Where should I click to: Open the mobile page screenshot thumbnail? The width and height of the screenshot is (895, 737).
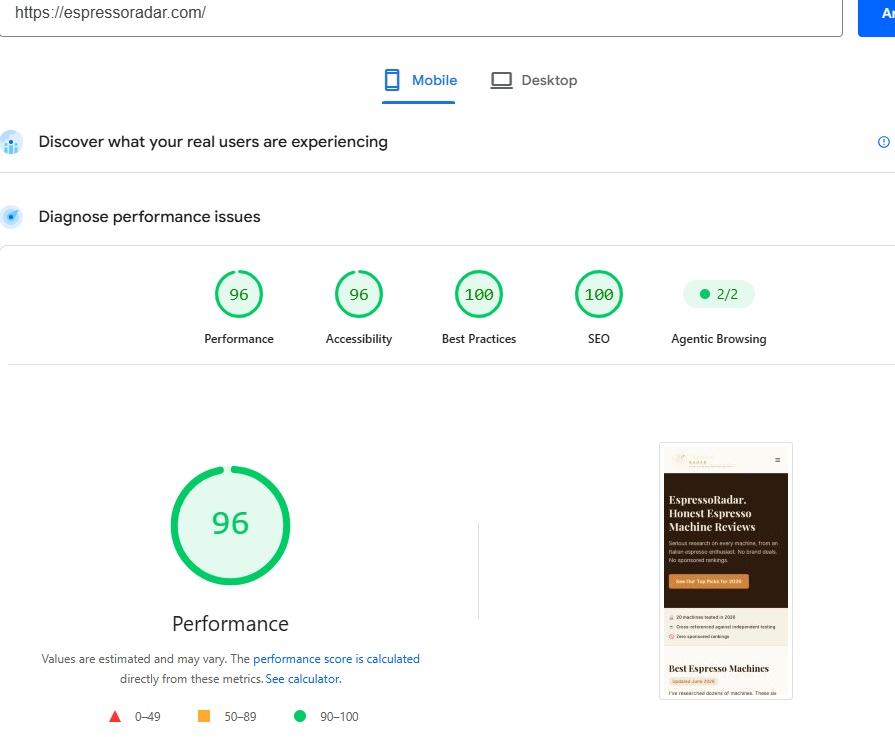coord(725,571)
